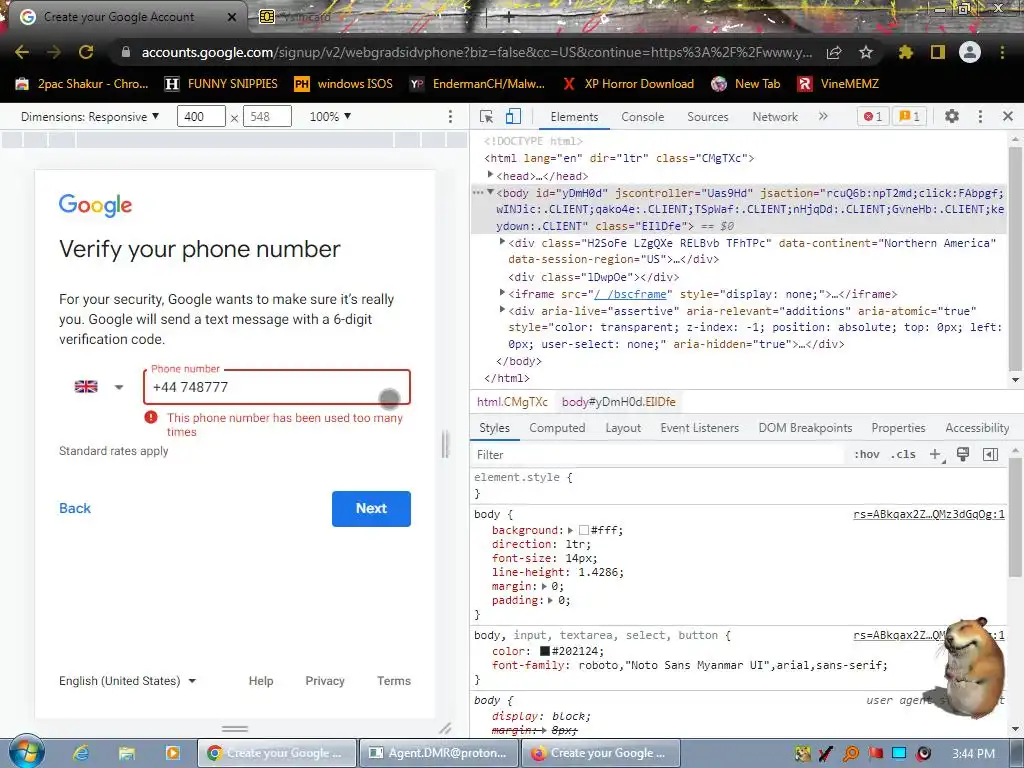The height and width of the screenshot is (768, 1024).
Task: Click the Phone number input field
Action: click(x=277, y=387)
